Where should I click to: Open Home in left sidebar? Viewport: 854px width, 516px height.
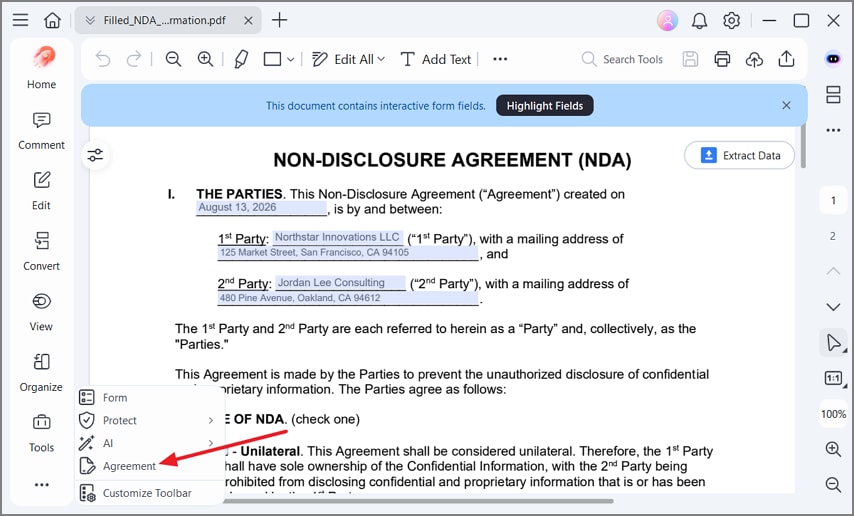tap(41, 67)
